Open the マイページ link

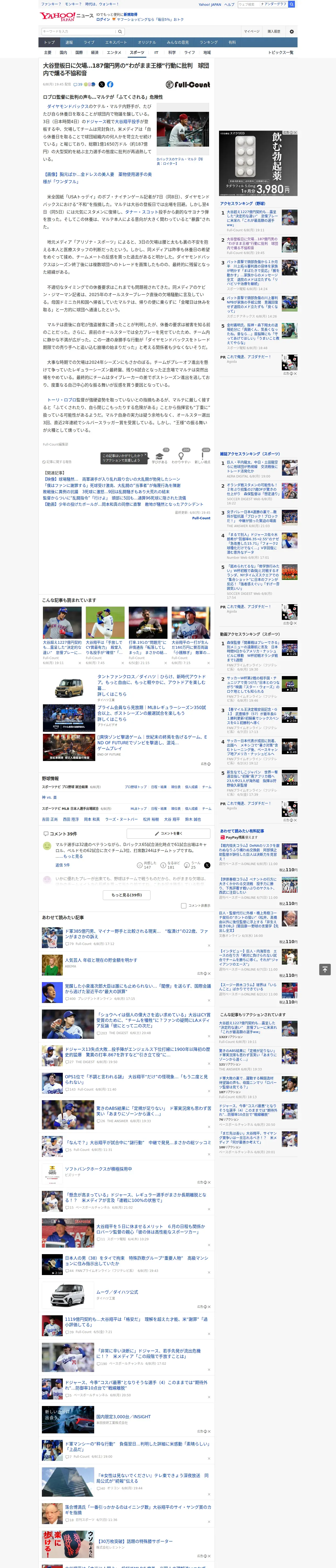click(x=252, y=32)
